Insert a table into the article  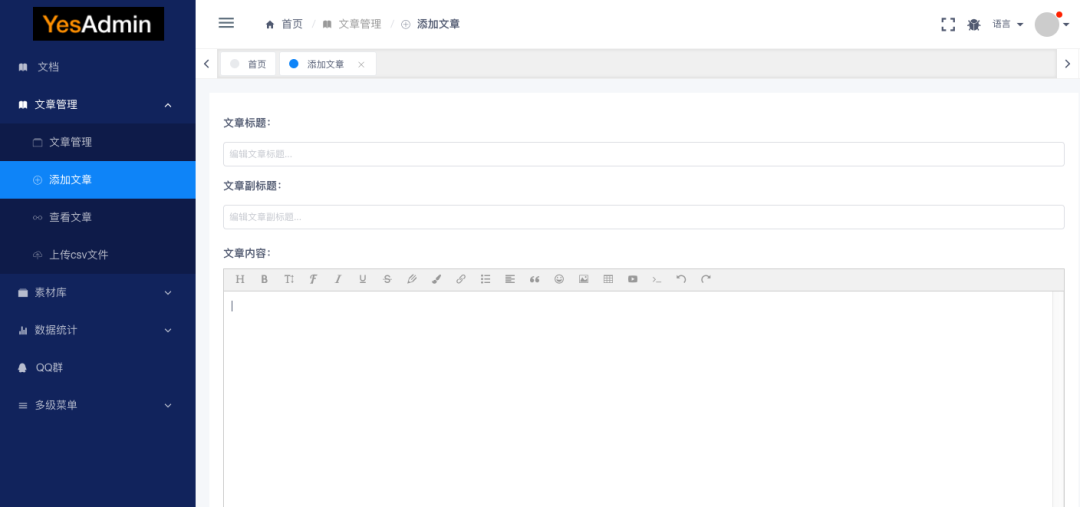tap(608, 279)
